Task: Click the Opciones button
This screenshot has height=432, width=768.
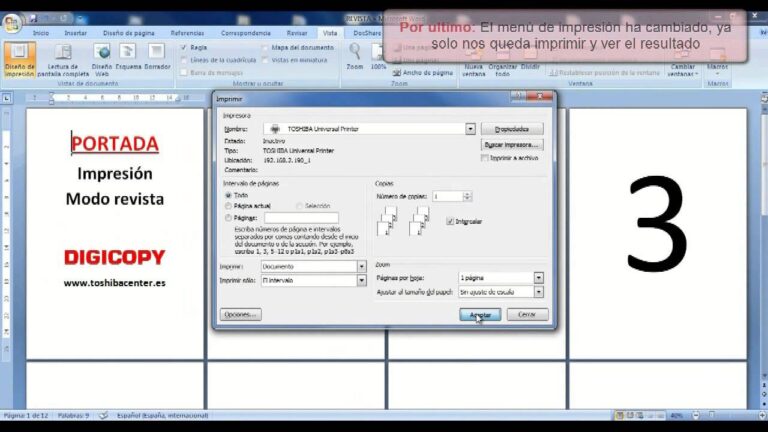Action: (240, 314)
